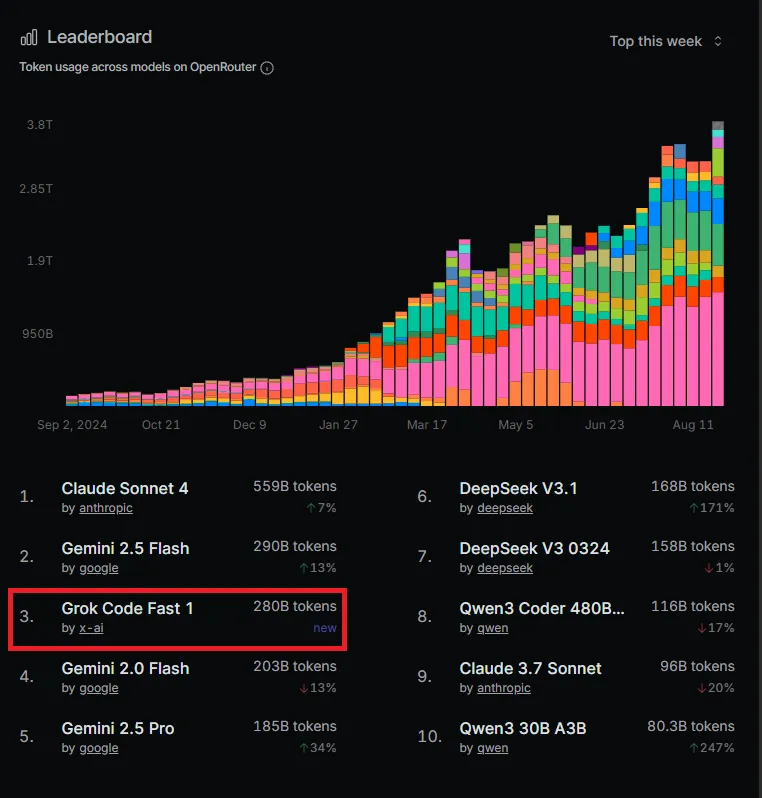Open qwen link under Qwen3 30B A3B
Image resolution: width=762 pixels, height=798 pixels.
493,748
